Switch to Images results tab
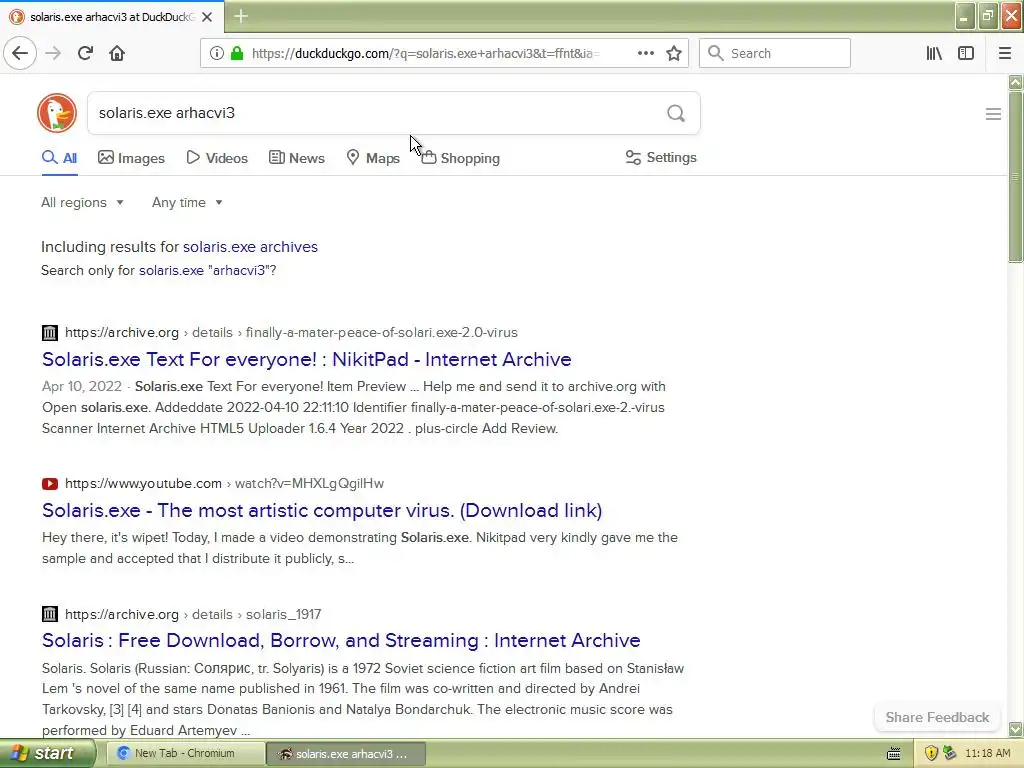This screenshot has height=768, width=1024. (x=131, y=158)
